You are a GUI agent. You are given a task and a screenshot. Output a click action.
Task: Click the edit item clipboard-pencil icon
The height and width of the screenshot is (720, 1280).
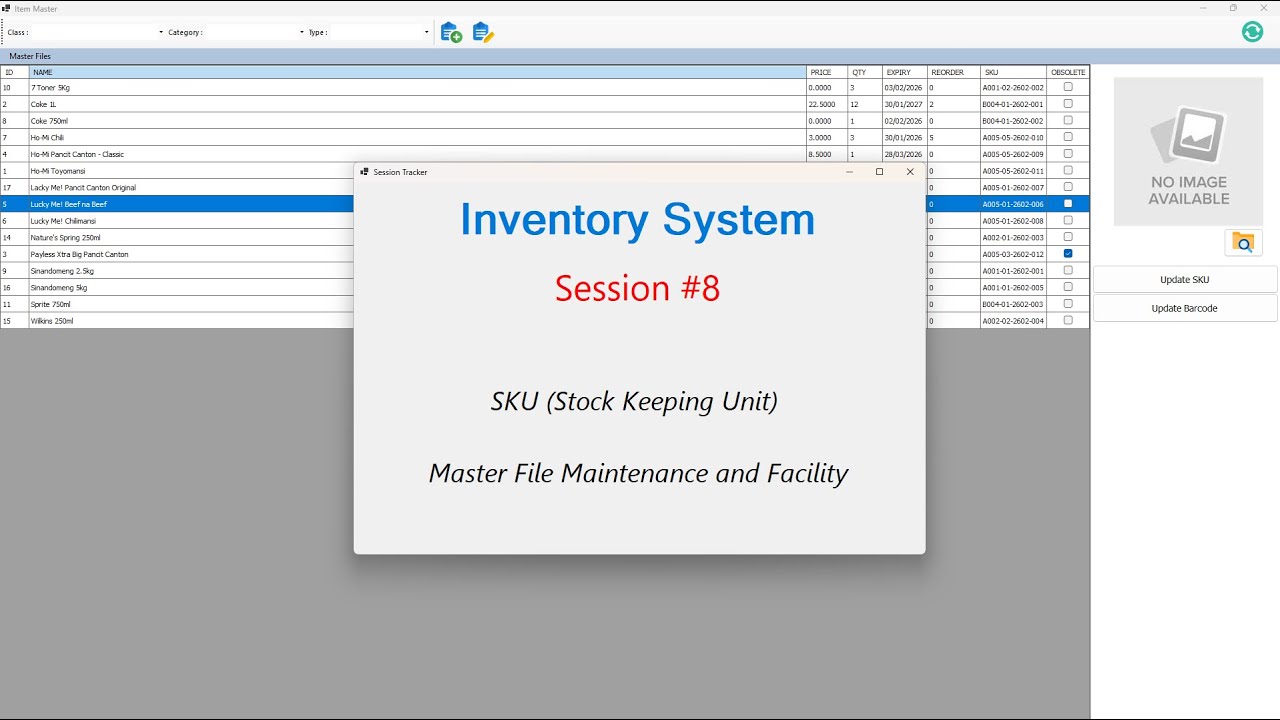pyautogui.click(x=483, y=33)
